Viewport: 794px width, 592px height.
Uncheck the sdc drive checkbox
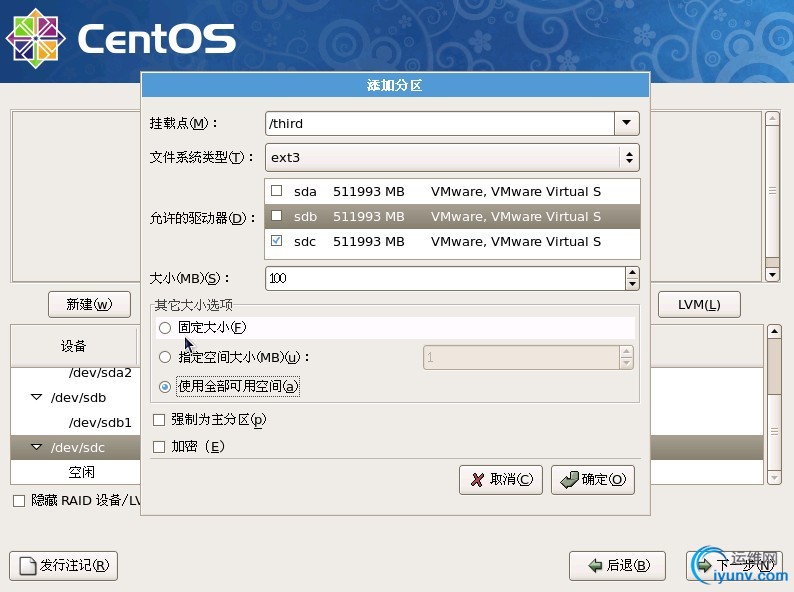276,241
